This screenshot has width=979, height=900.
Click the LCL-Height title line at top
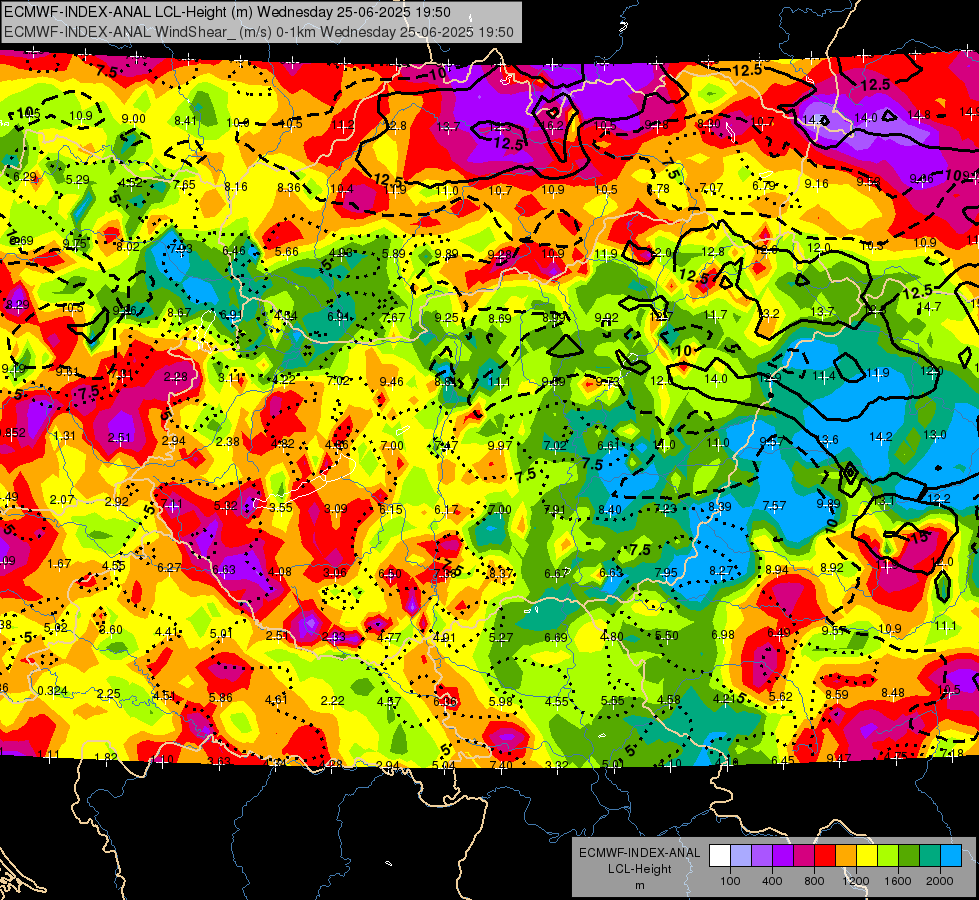[227, 12]
